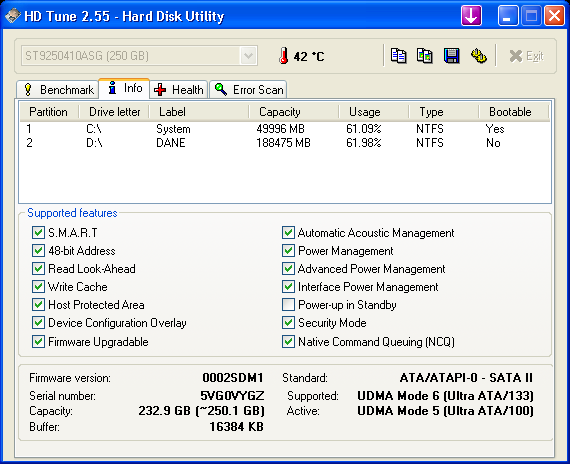Click the HD Tune application icon in title bar
Screen dimensions: 570x464
(12, 16)
